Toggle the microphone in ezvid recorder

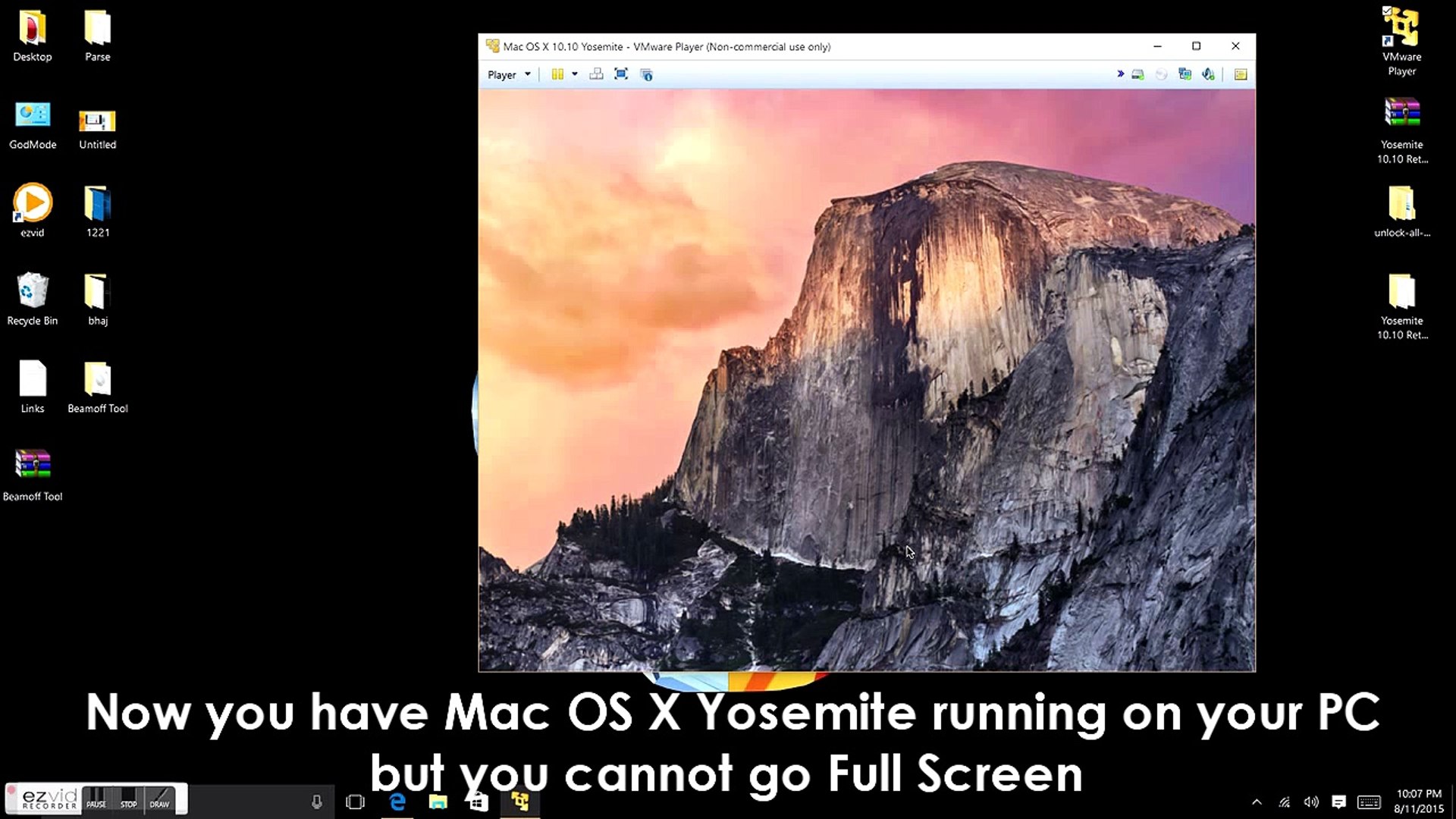317,802
